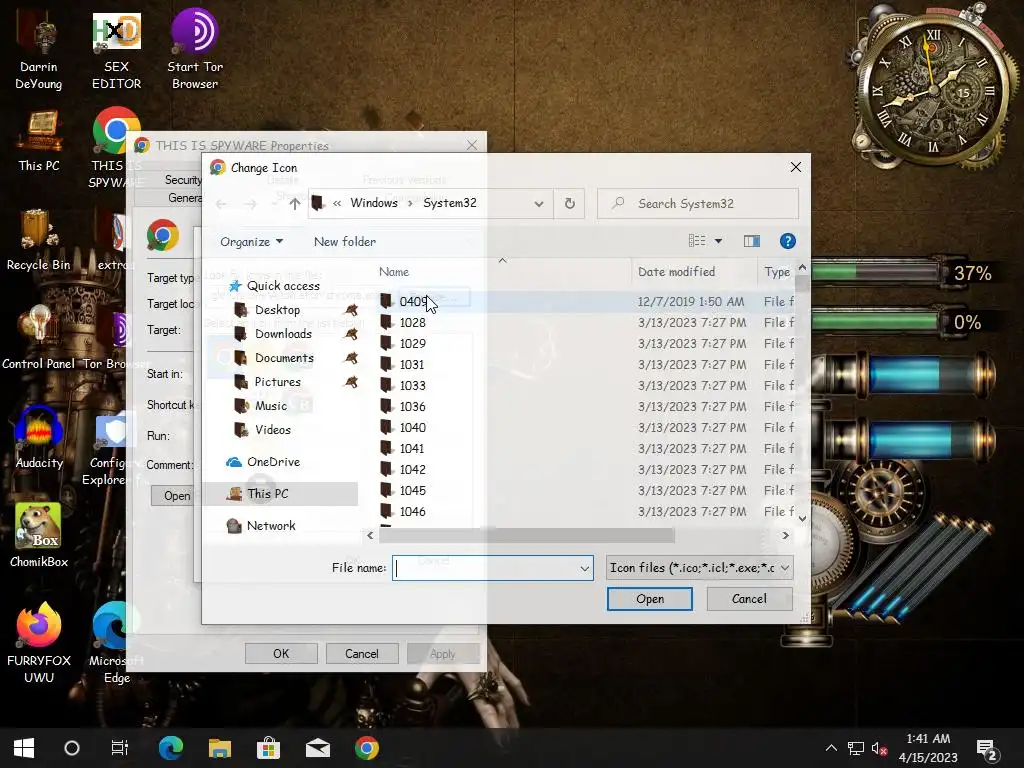Viewport: 1024px width, 768px height.
Task: Open the Help question mark icon
Action: (788, 241)
